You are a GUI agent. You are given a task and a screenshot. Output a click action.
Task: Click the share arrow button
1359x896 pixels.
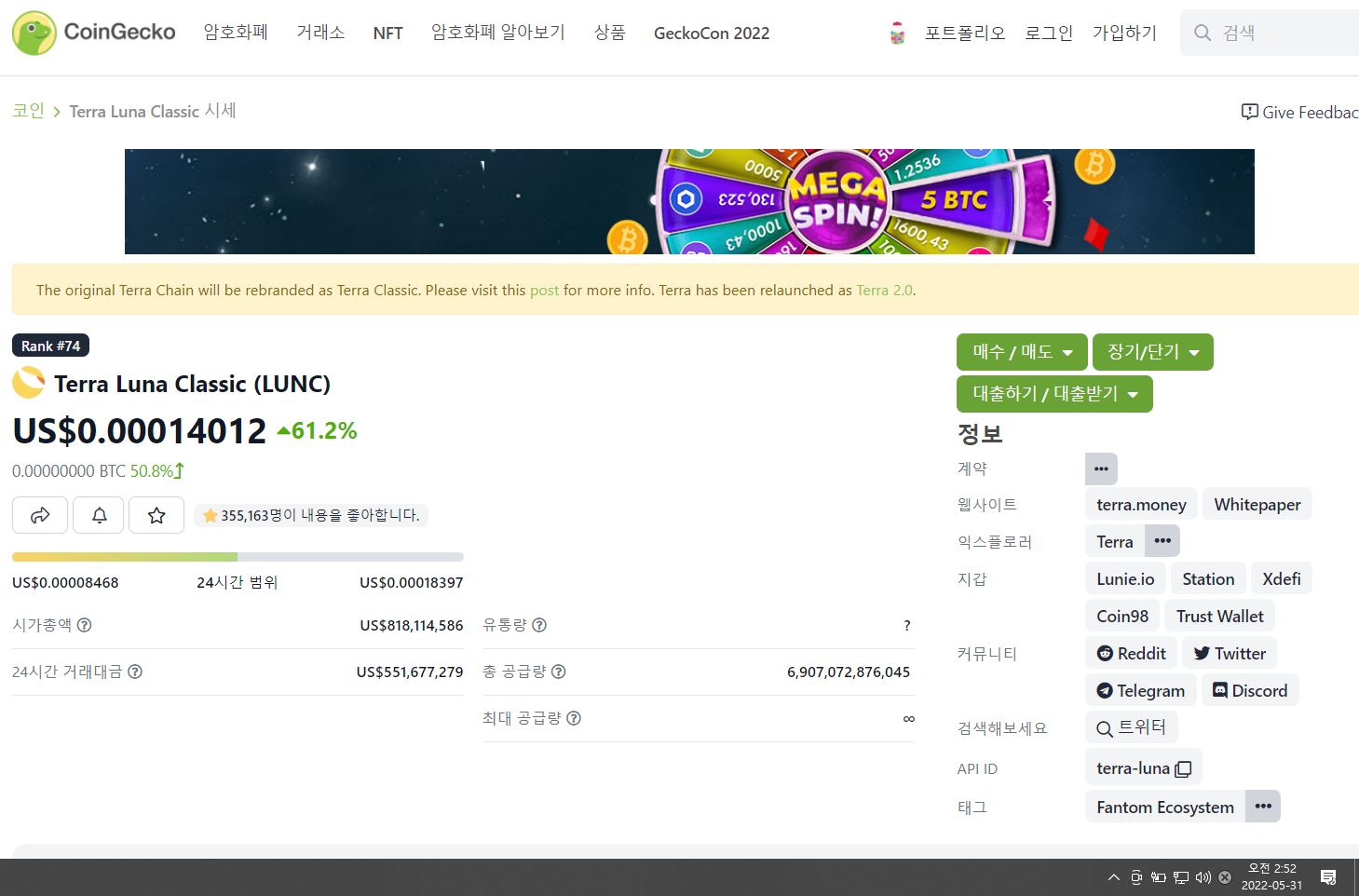(40, 515)
